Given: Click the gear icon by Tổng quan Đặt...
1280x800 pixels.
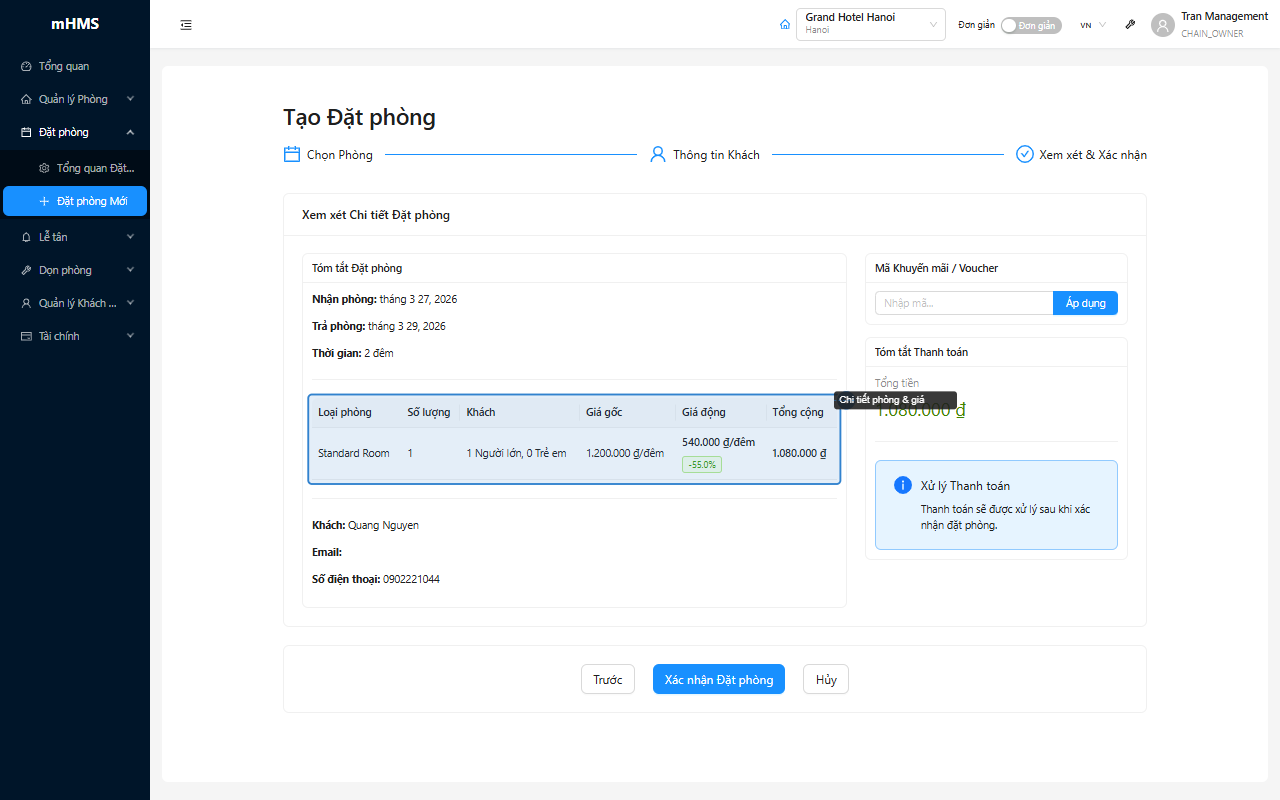Looking at the screenshot, I should (x=44, y=168).
